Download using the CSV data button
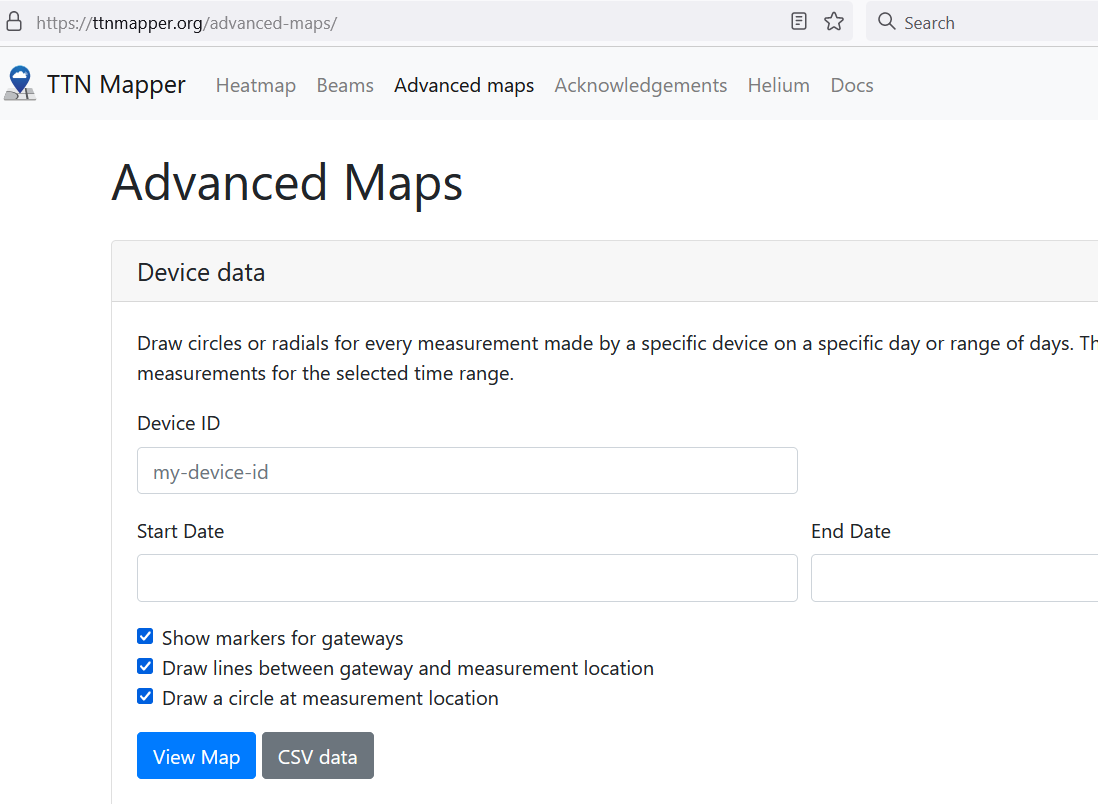Image resolution: width=1098 pixels, height=804 pixels. coord(318,756)
